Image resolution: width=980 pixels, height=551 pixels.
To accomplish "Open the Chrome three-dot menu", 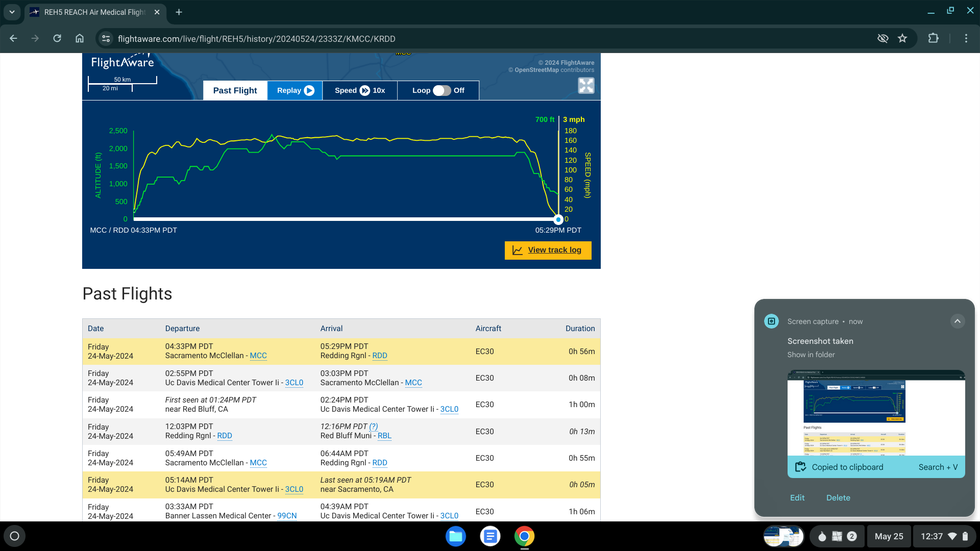I will pyautogui.click(x=966, y=38).
